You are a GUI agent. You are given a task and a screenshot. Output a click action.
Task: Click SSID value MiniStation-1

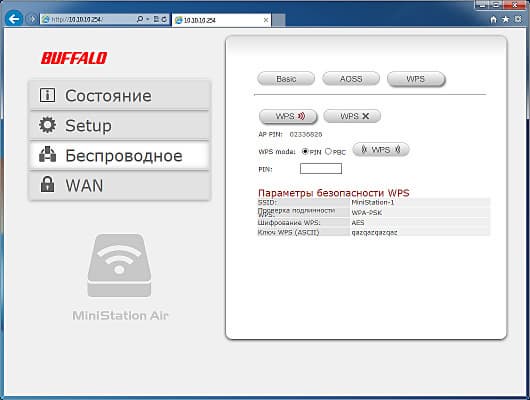pyautogui.click(x=373, y=203)
